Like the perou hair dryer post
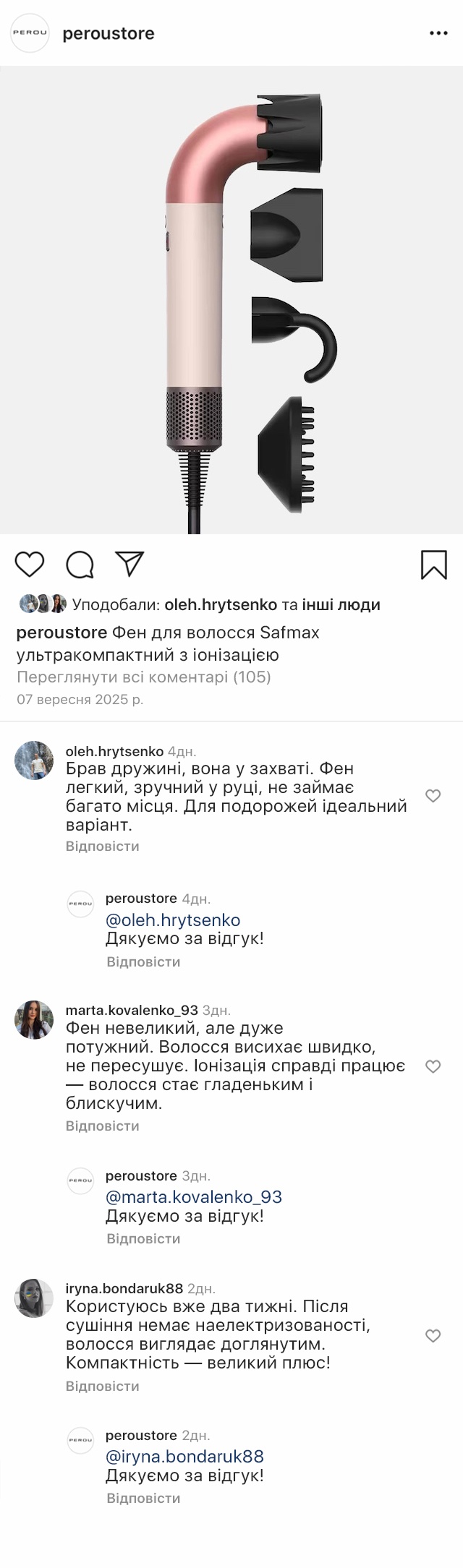463x1568 pixels. [x=30, y=564]
